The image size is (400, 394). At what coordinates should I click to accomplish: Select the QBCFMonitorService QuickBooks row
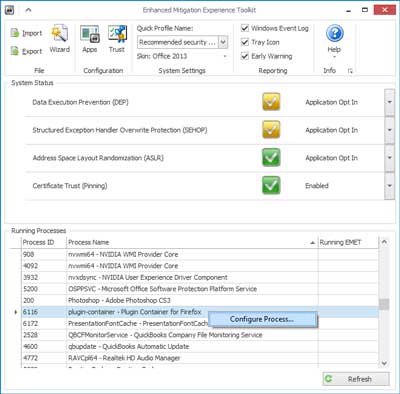click(200, 335)
